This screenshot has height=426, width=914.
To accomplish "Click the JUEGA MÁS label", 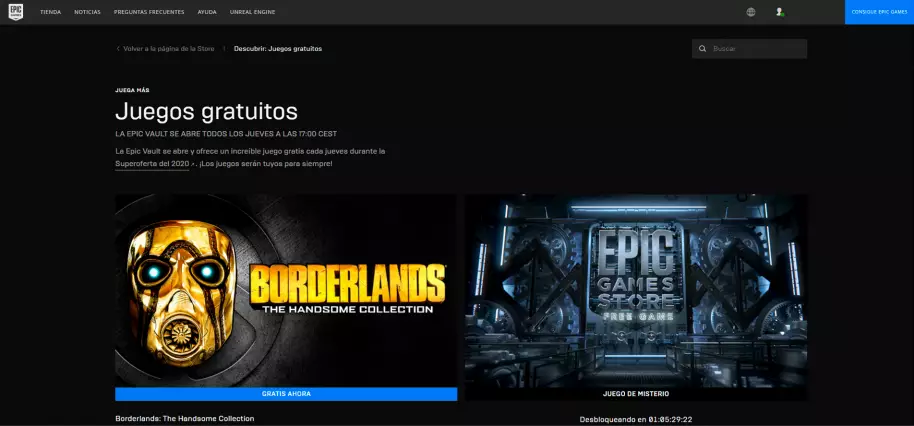I will 132,90.
